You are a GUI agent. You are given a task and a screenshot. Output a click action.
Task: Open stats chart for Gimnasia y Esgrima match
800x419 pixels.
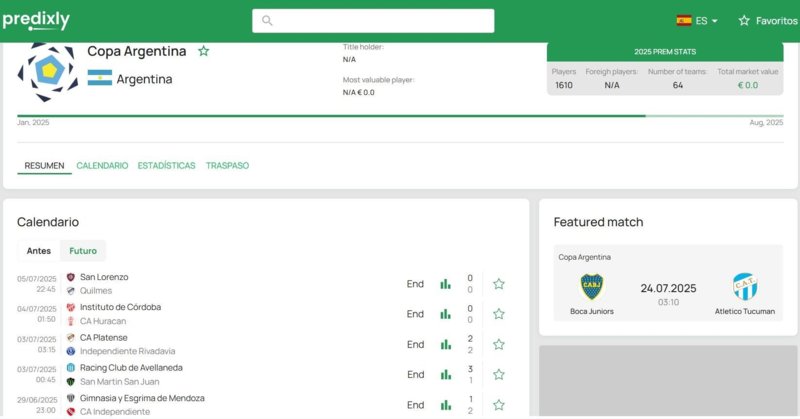click(445, 405)
